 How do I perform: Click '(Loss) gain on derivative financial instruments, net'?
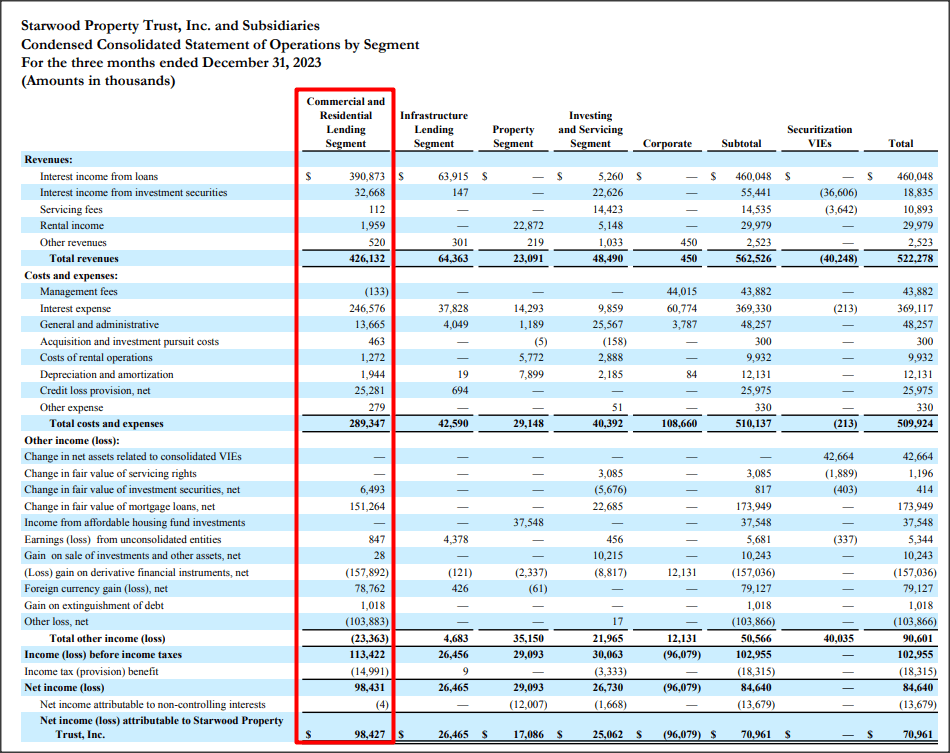tap(136, 572)
